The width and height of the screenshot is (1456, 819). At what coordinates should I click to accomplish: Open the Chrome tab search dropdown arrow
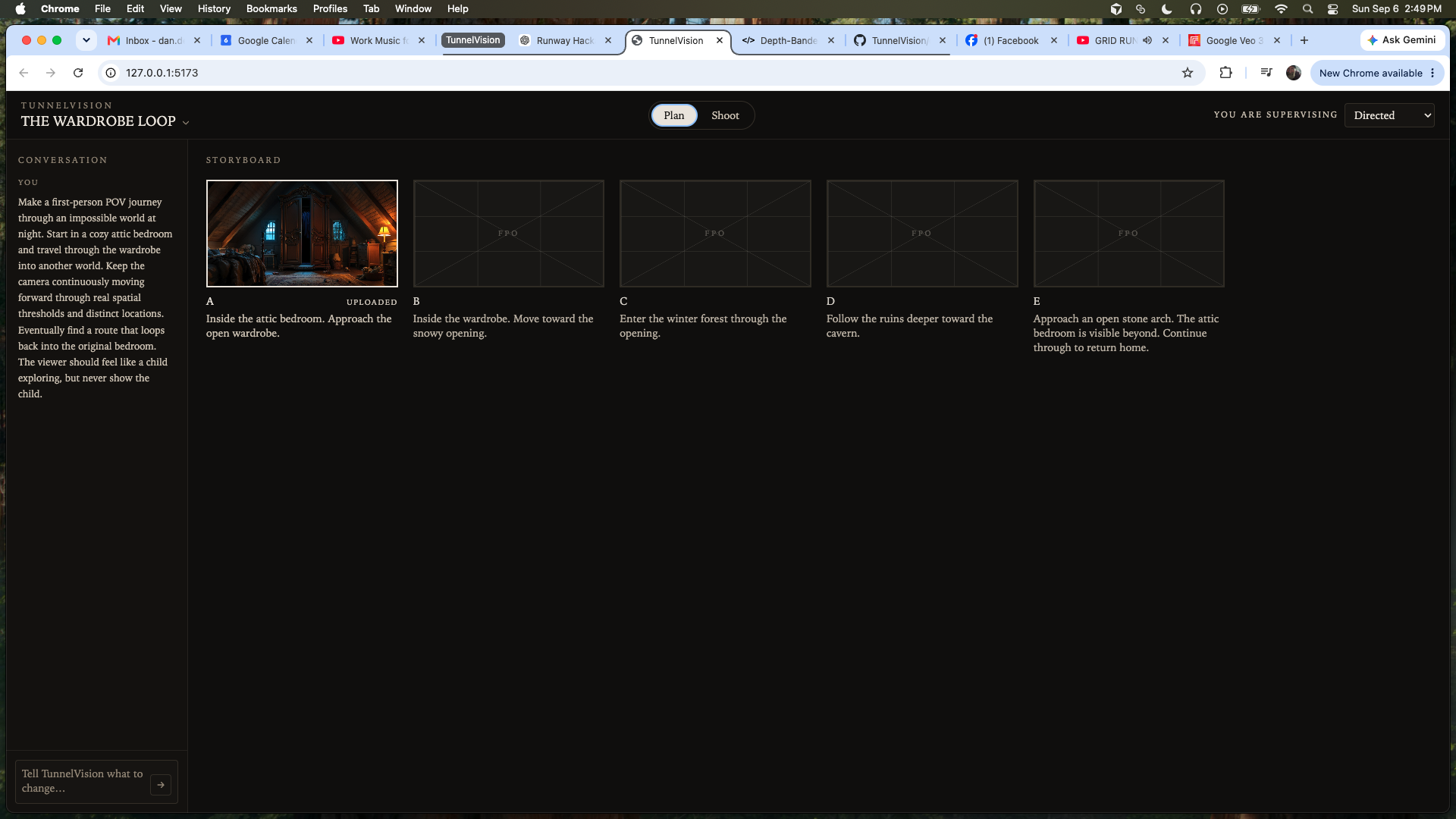(86, 40)
